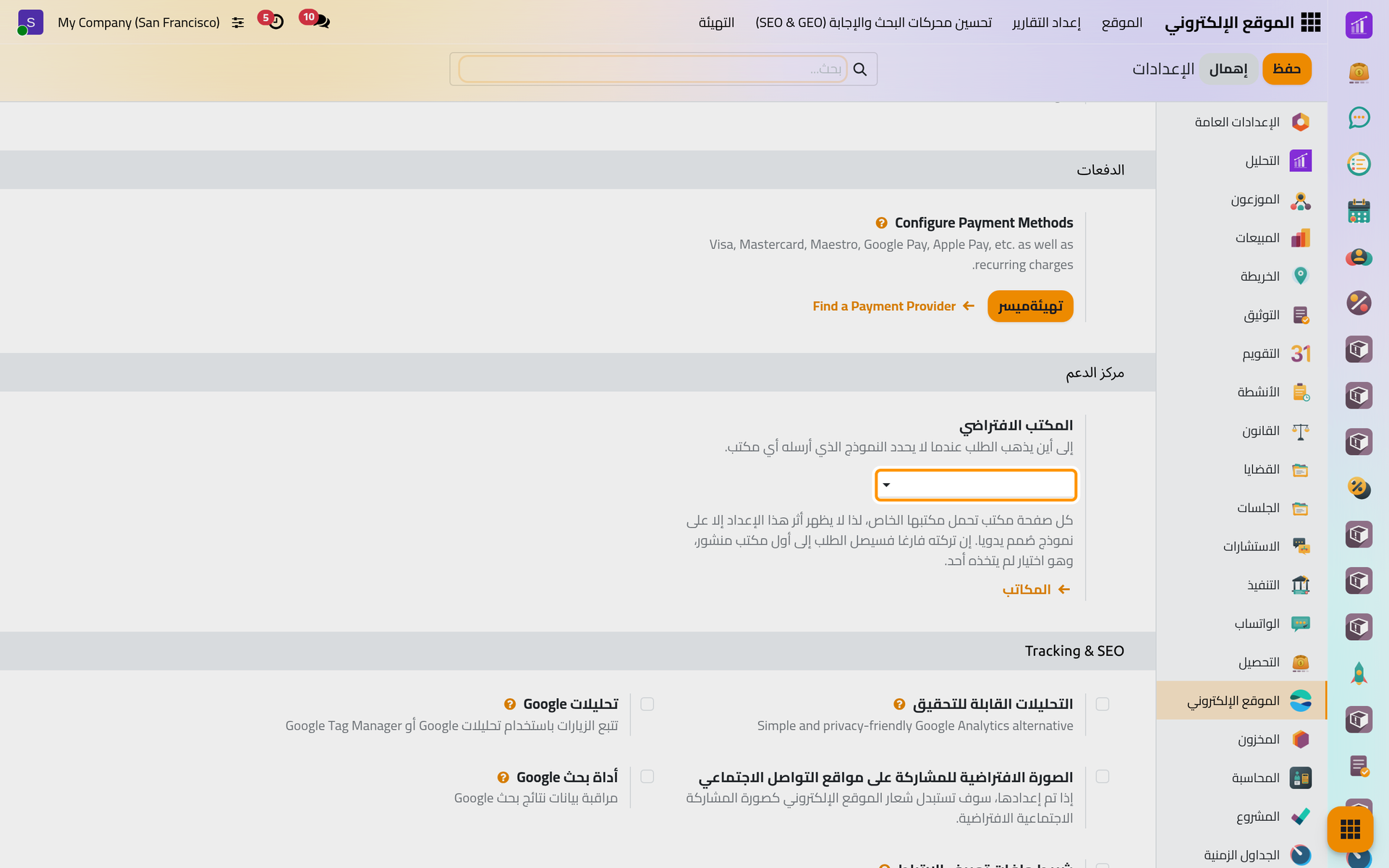The height and width of the screenshot is (868, 1389).
Task: Open the debug sliders icon beside company name
Action: pyautogui.click(x=238, y=22)
